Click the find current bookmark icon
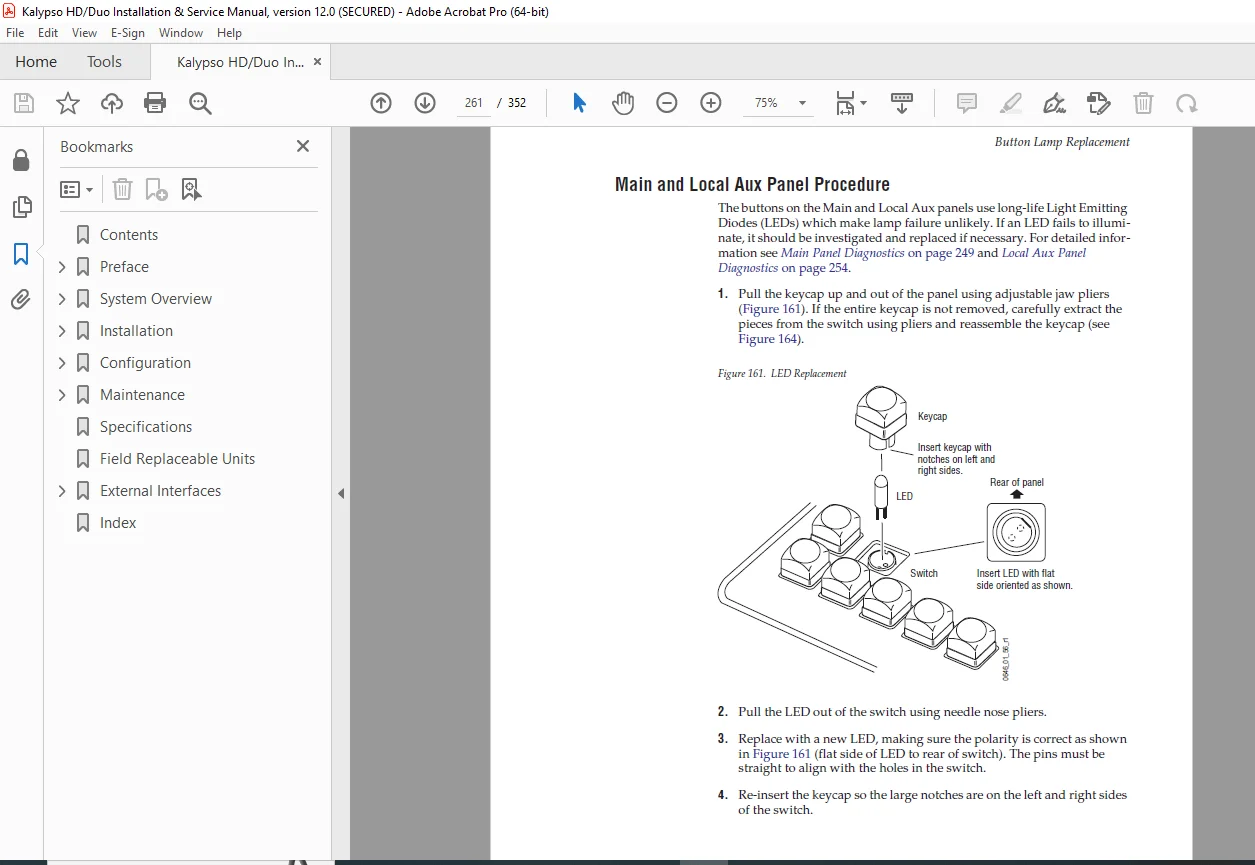This screenshot has height=865, width=1255. (x=191, y=189)
